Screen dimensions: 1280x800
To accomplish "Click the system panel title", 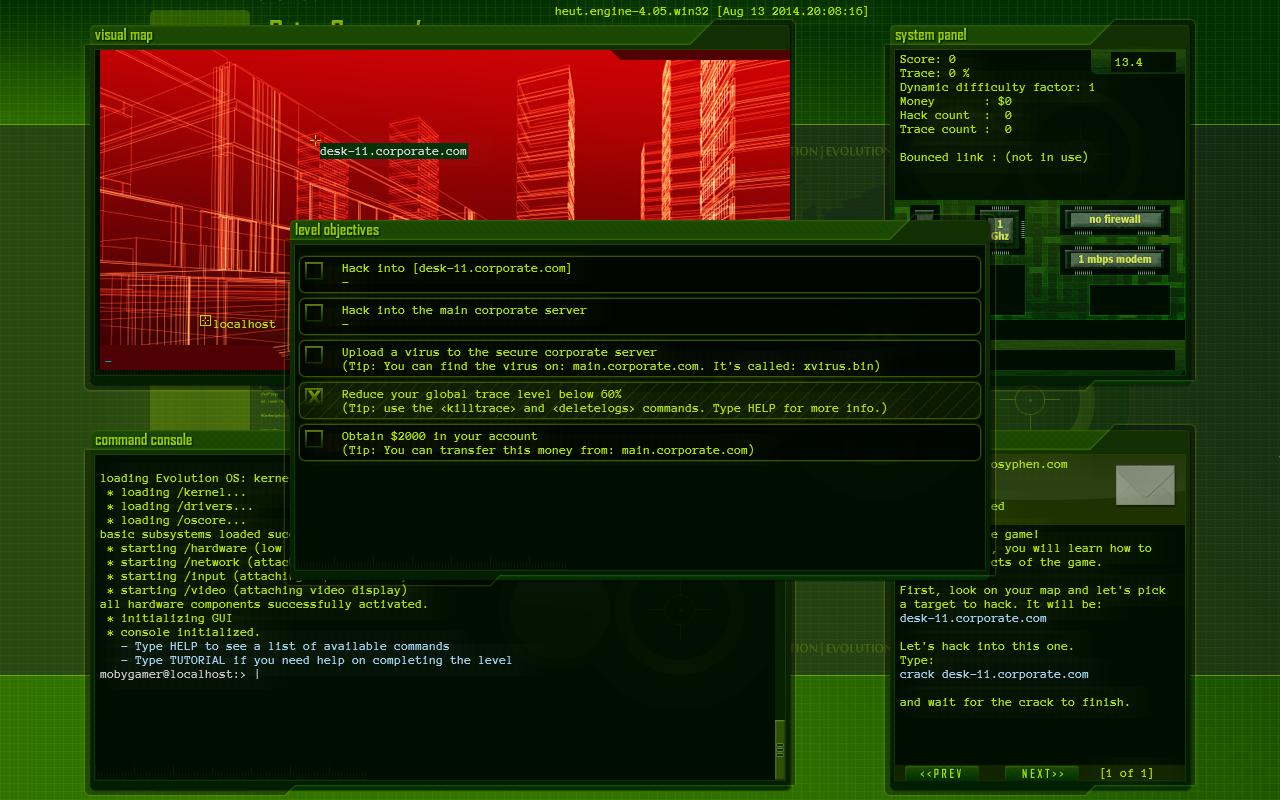I will coord(931,35).
